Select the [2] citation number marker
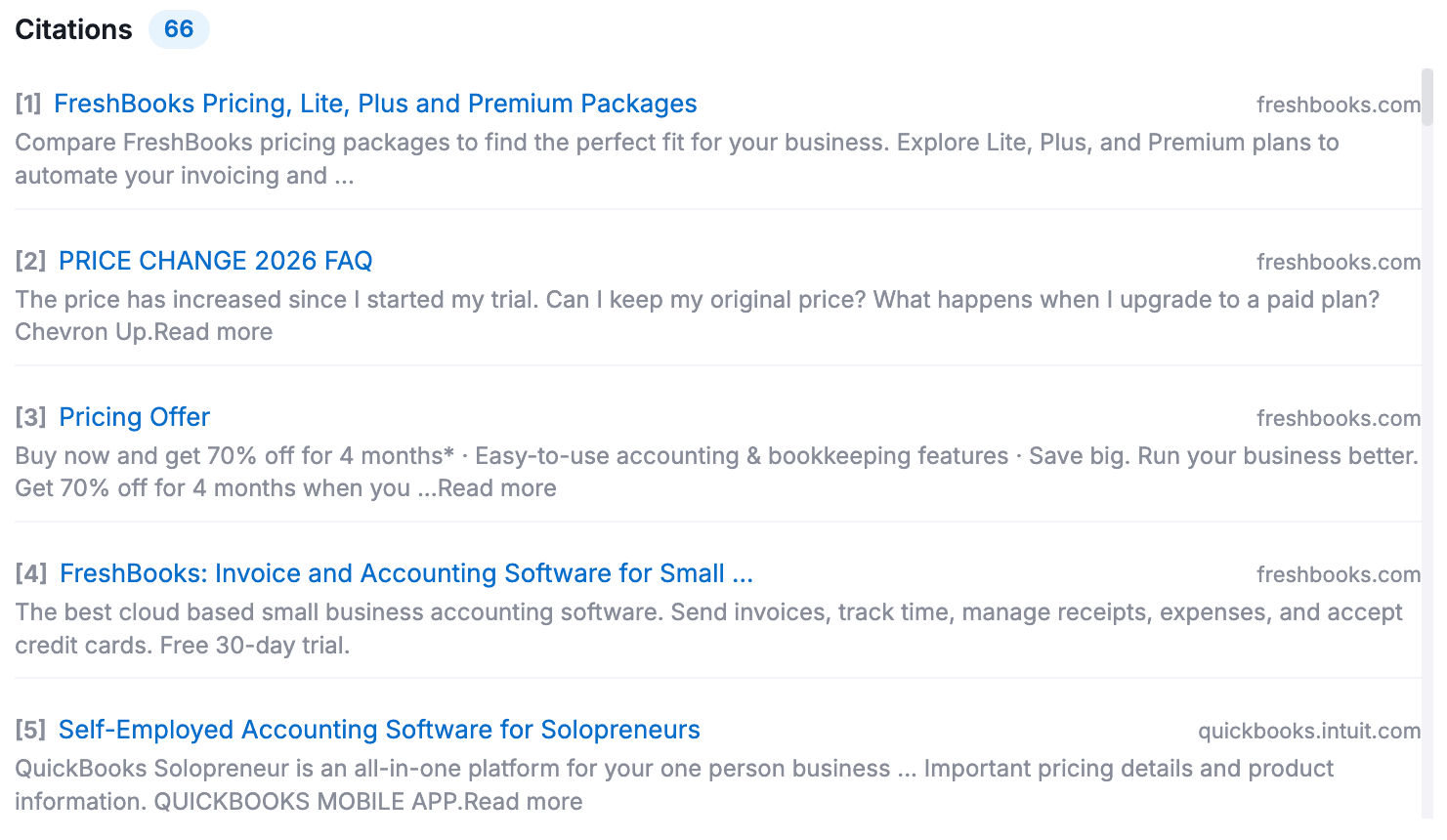This screenshot has height=840, width=1447. pyautogui.click(x=30, y=261)
